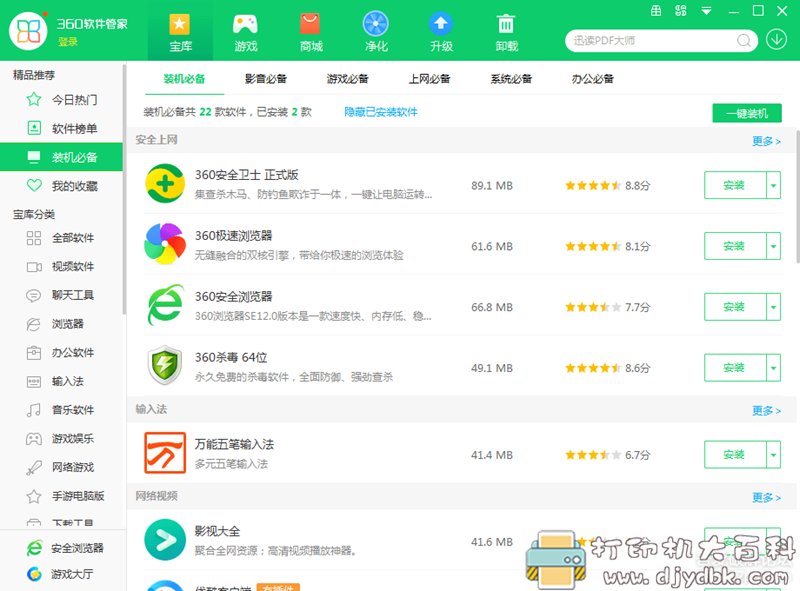Viewport: 800px width, 591px height.
Task: Expand install options for 360极速浏览器
Action: point(773,246)
